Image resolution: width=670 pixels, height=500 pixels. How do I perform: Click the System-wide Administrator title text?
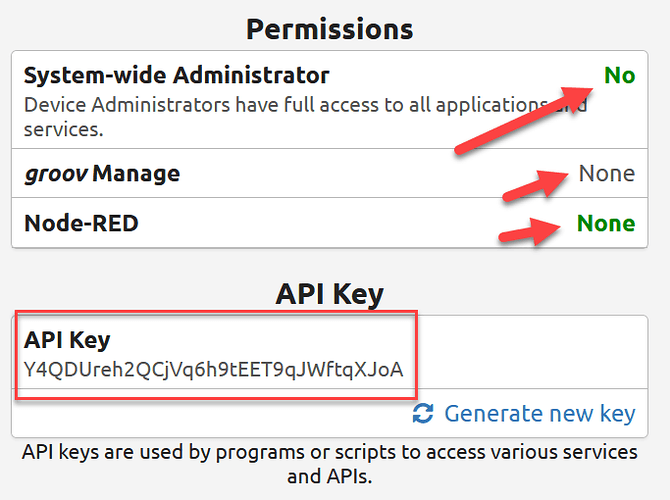[176, 76]
